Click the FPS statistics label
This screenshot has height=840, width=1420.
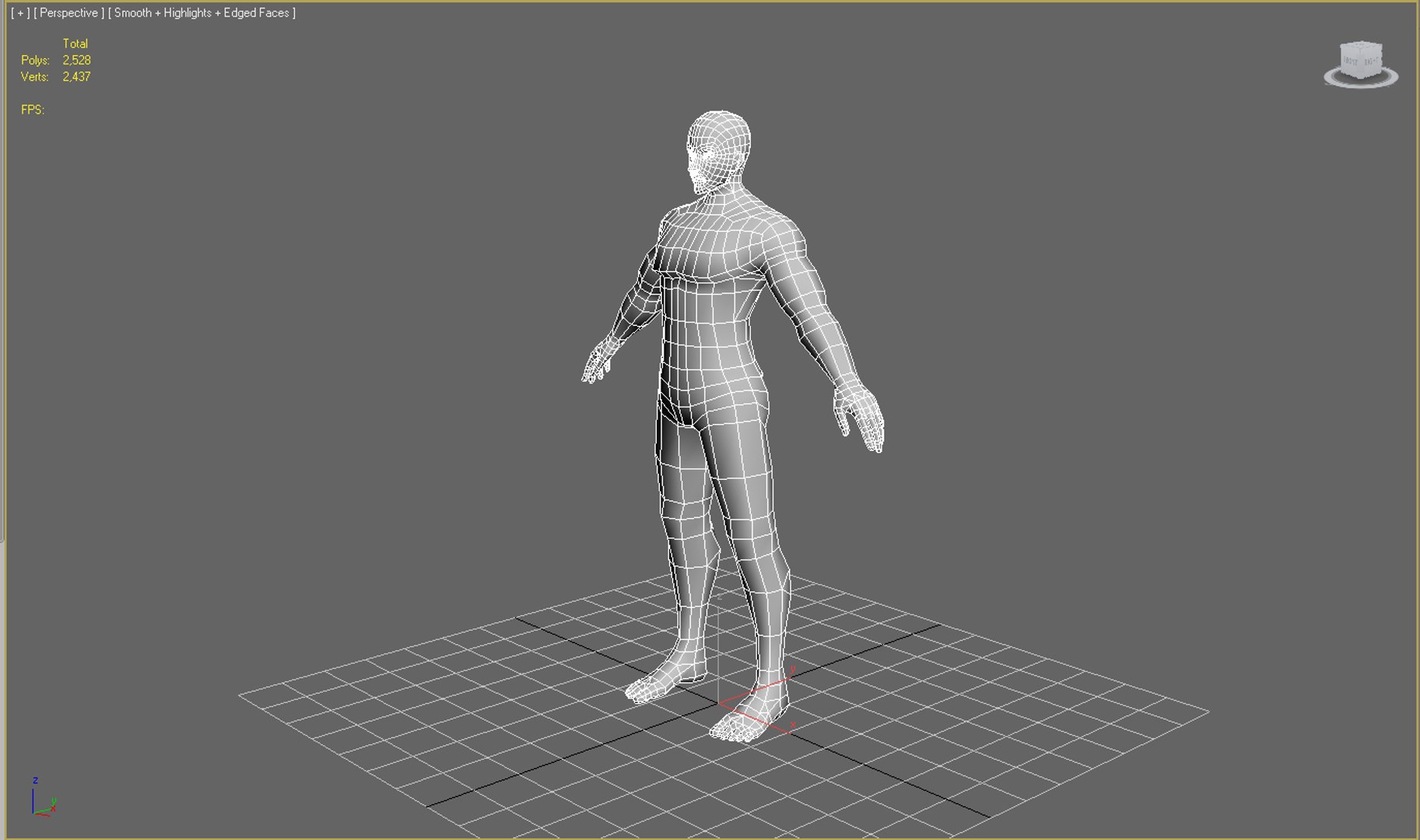33,110
